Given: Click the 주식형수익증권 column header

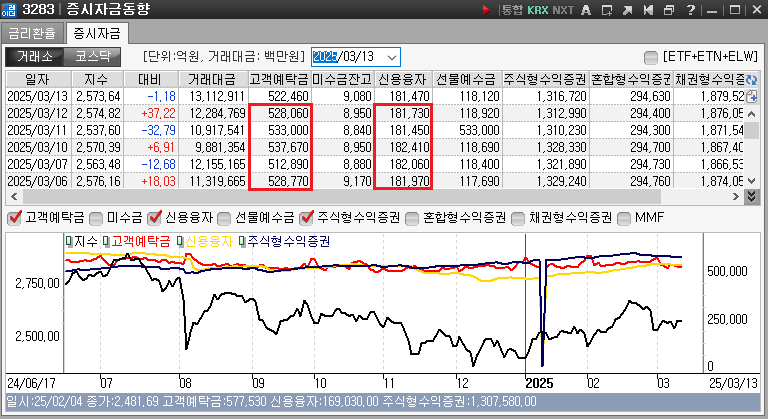Looking at the screenshot, I should coord(545,79).
